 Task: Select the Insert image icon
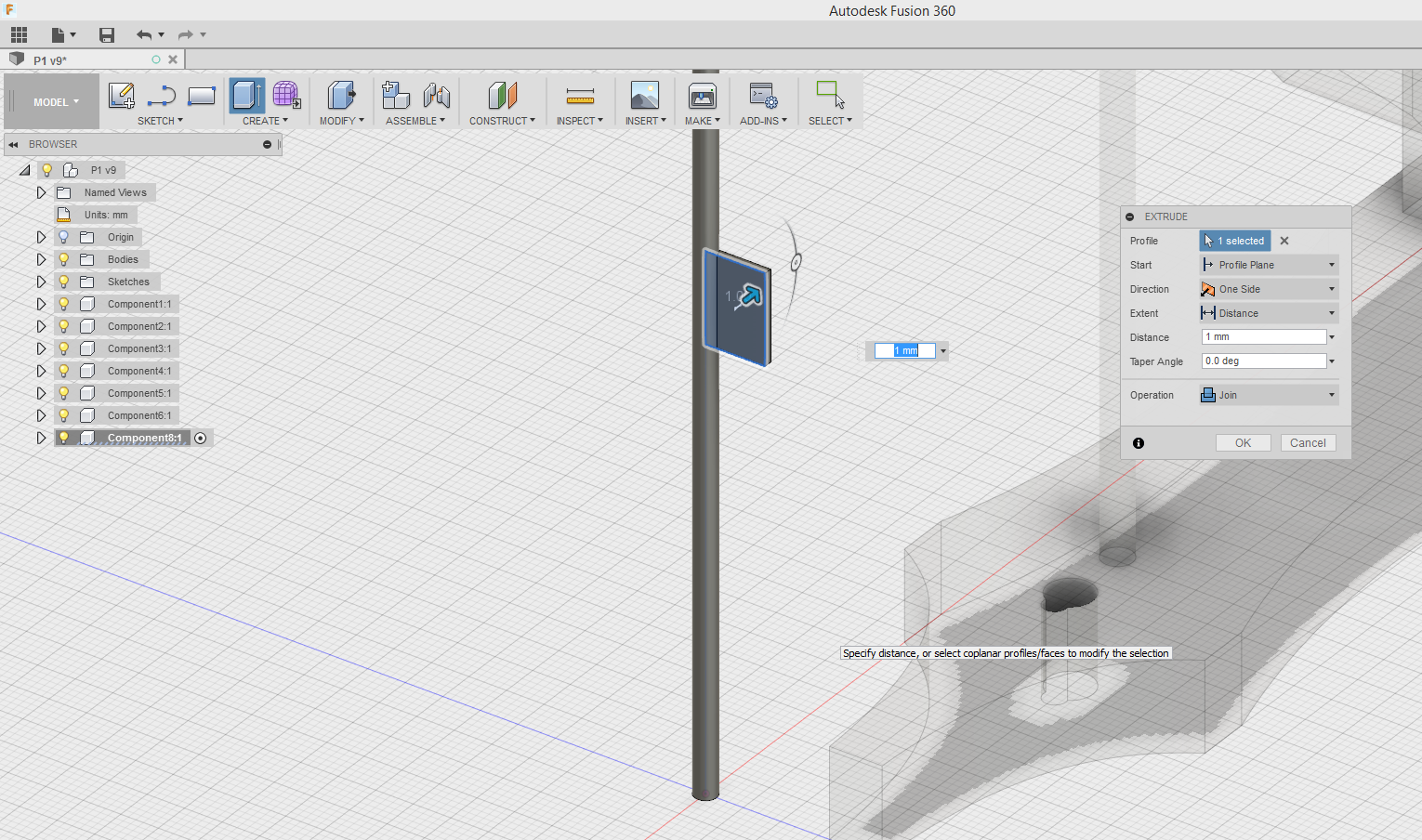pos(644,96)
